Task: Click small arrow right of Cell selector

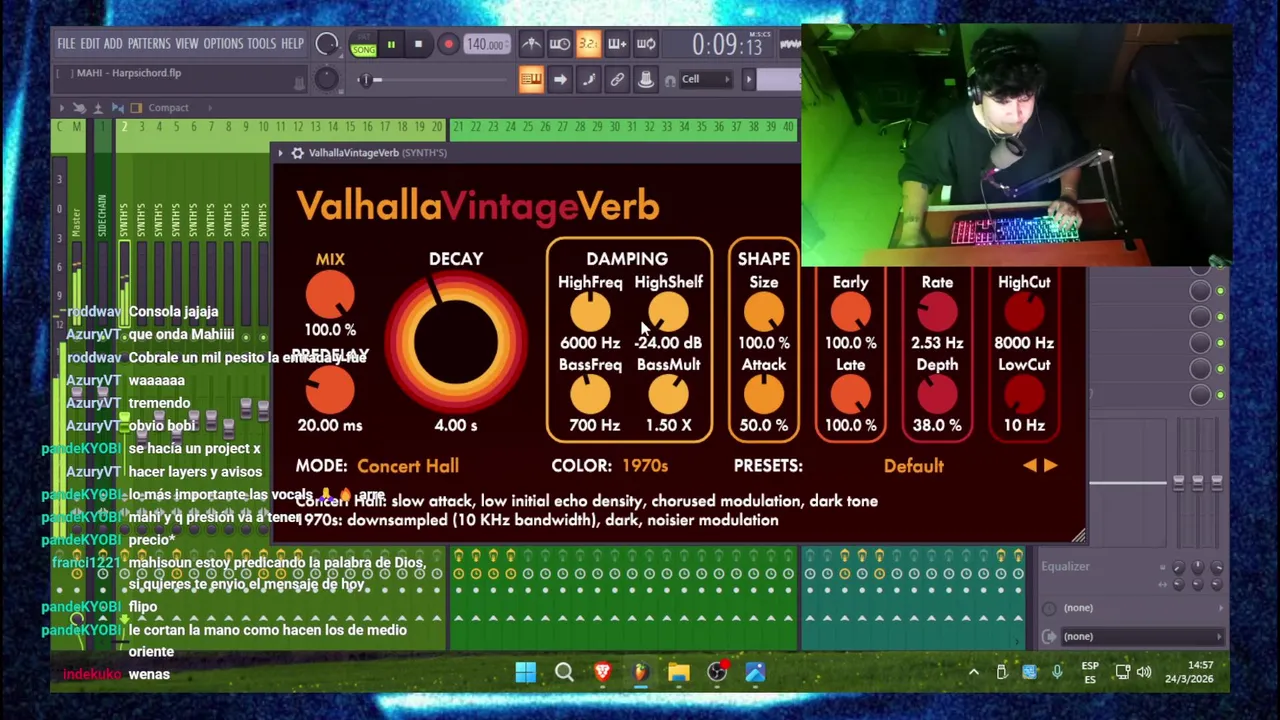Action: (x=748, y=80)
